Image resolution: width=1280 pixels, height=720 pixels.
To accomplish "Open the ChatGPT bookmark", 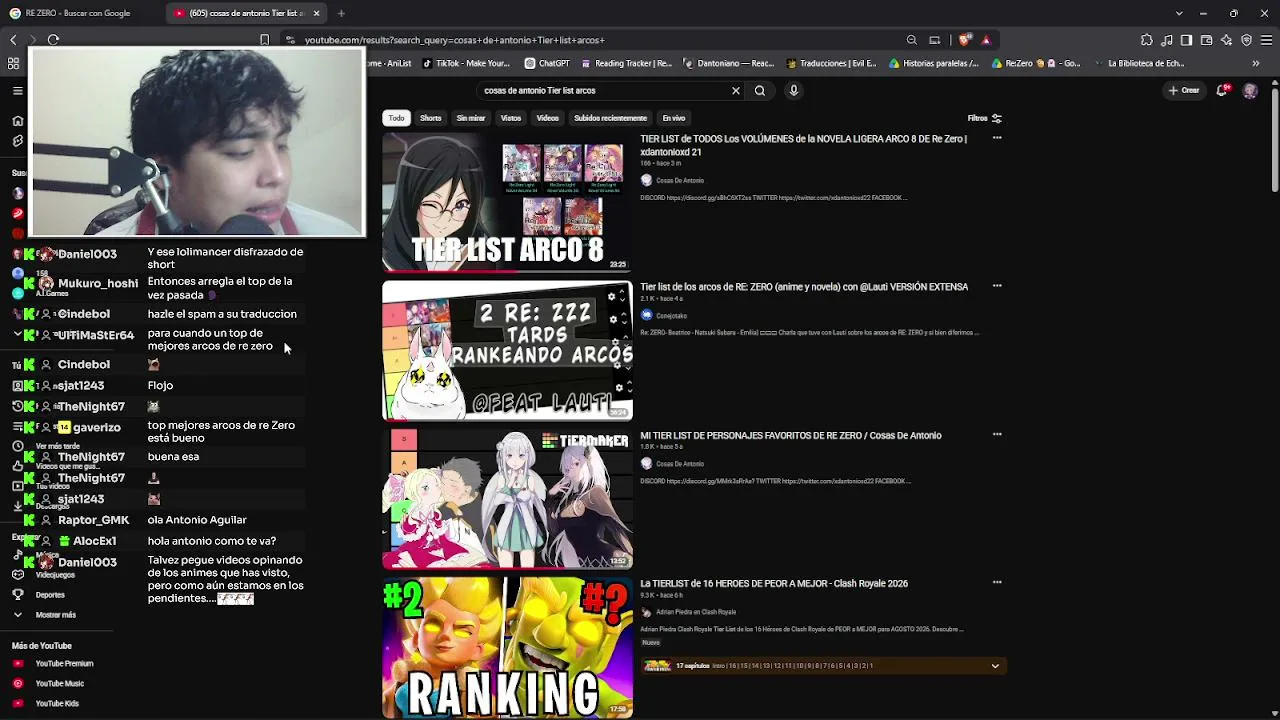I will coord(548,63).
